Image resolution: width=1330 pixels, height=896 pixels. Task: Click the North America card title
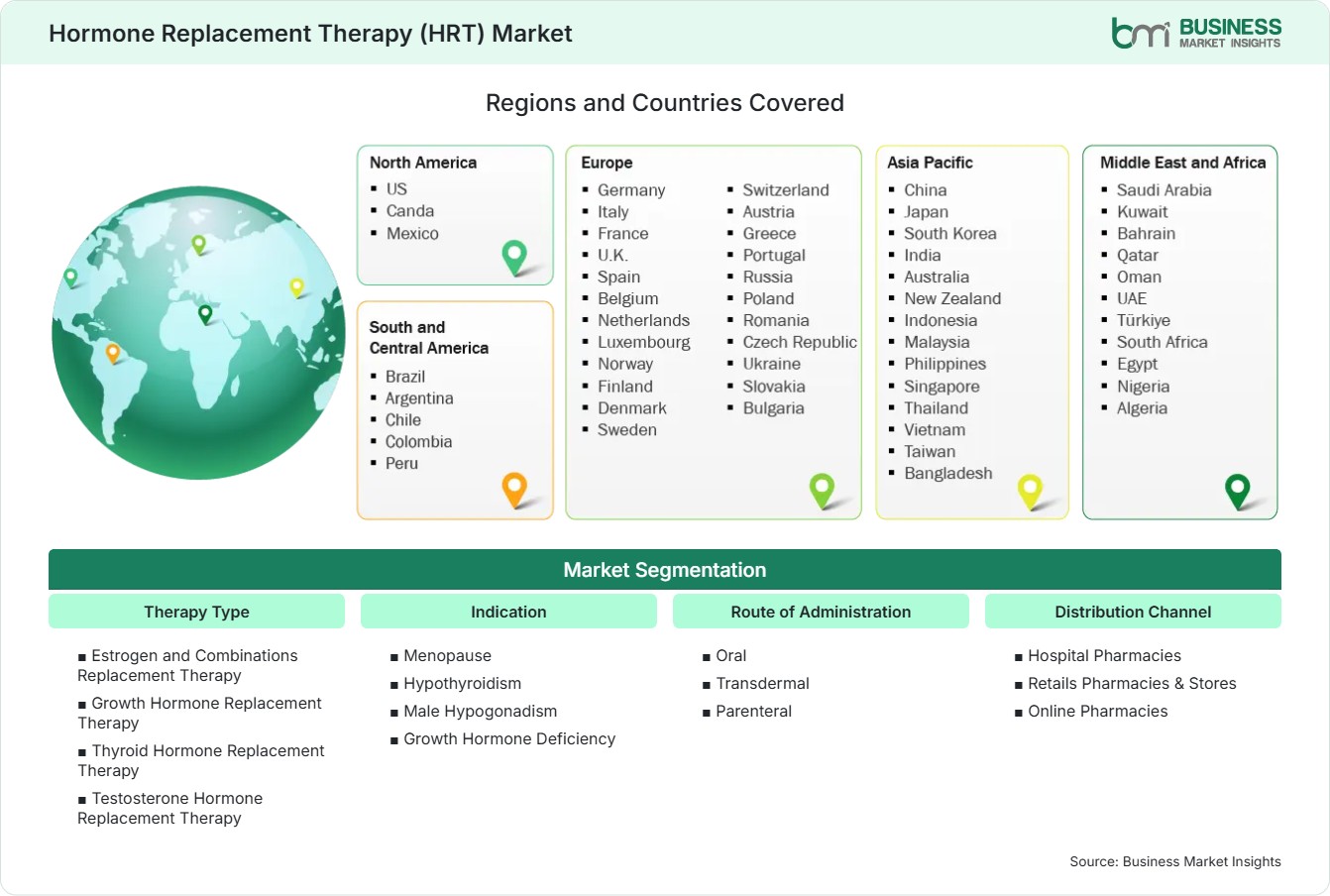tap(423, 163)
